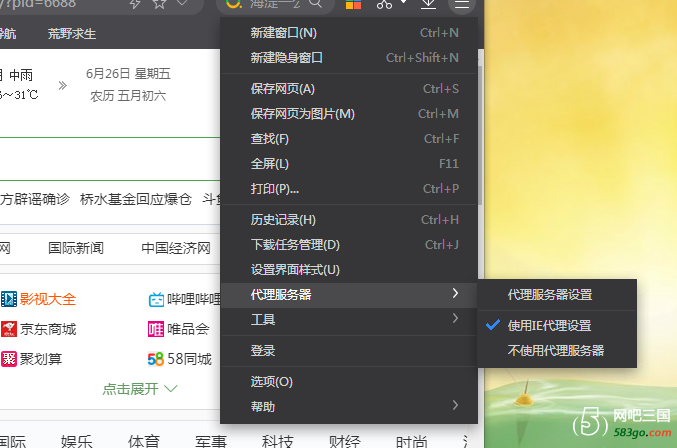Bookmark page with the star icon

point(160,3)
